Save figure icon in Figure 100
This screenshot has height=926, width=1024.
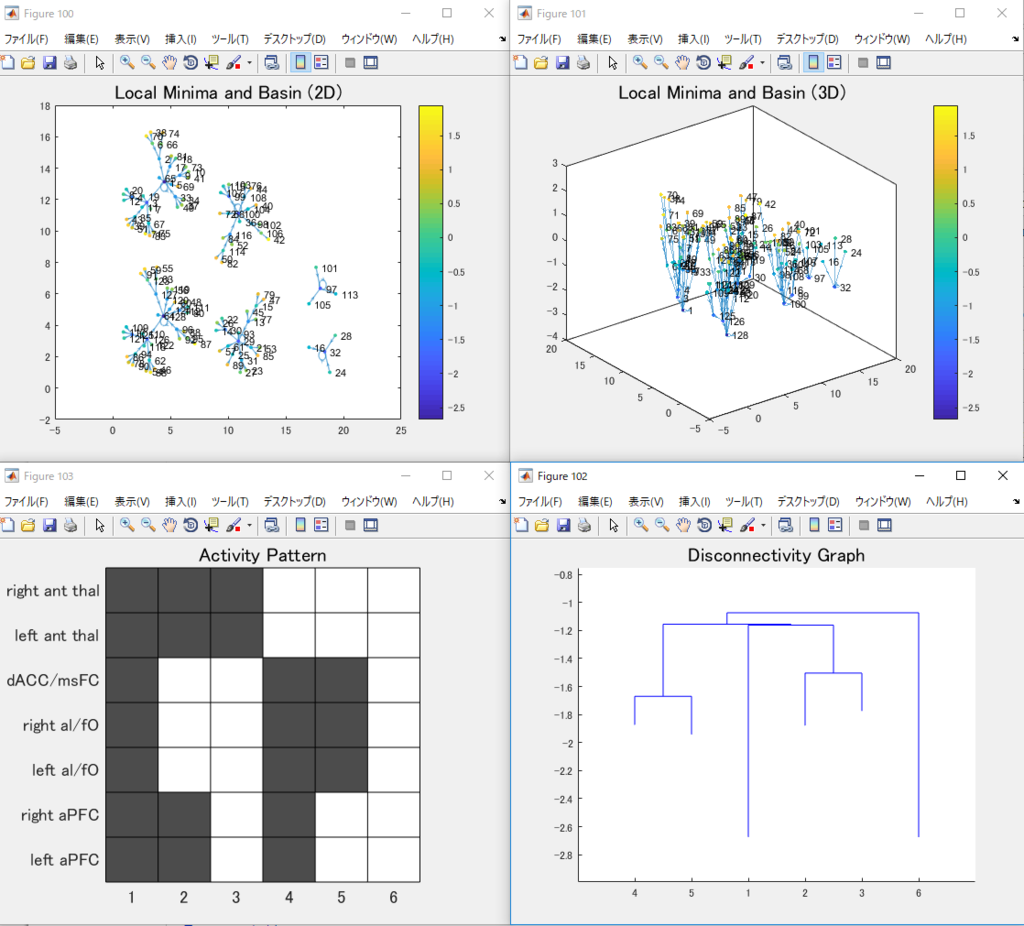tap(50, 63)
